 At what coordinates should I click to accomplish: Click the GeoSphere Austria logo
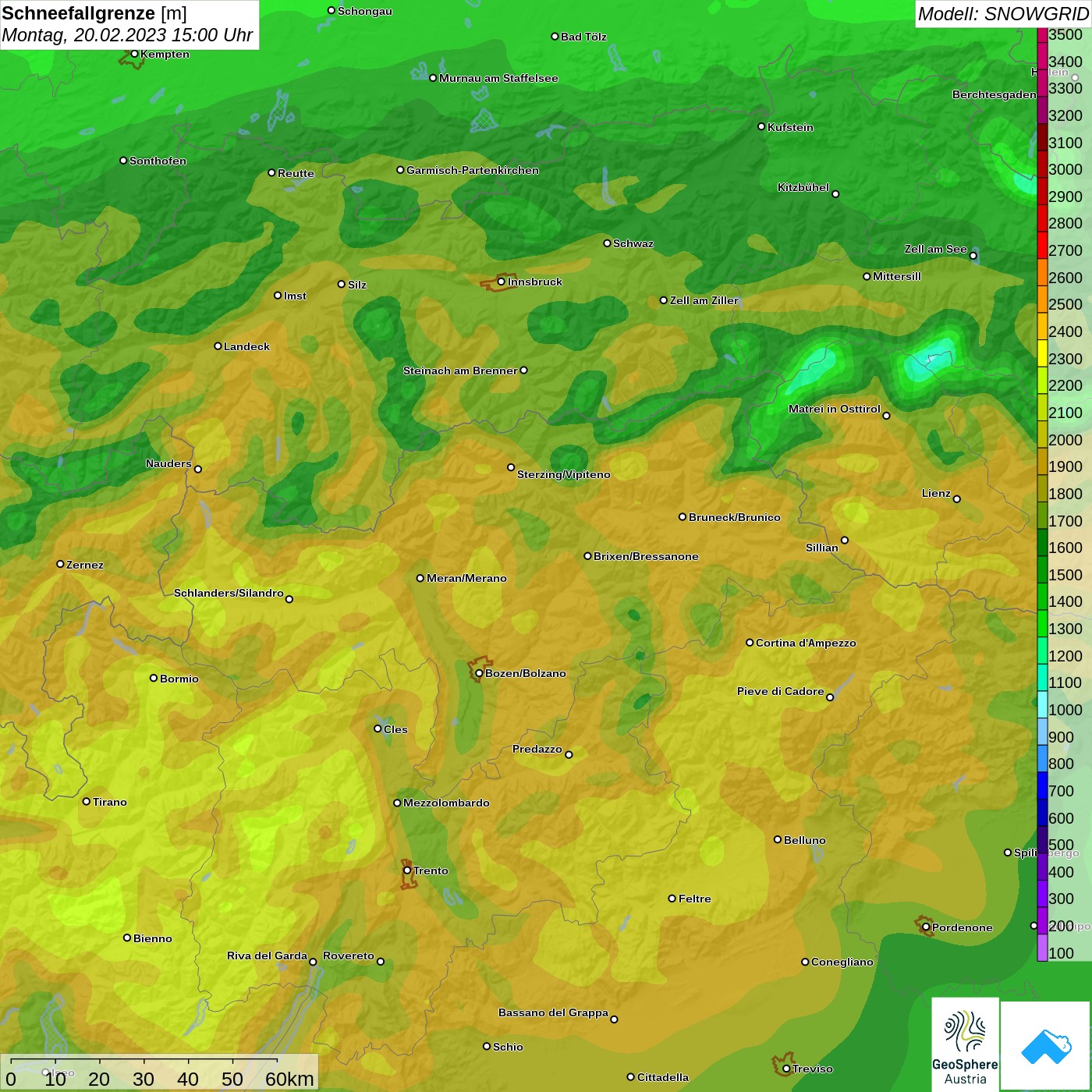tap(965, 1044)
